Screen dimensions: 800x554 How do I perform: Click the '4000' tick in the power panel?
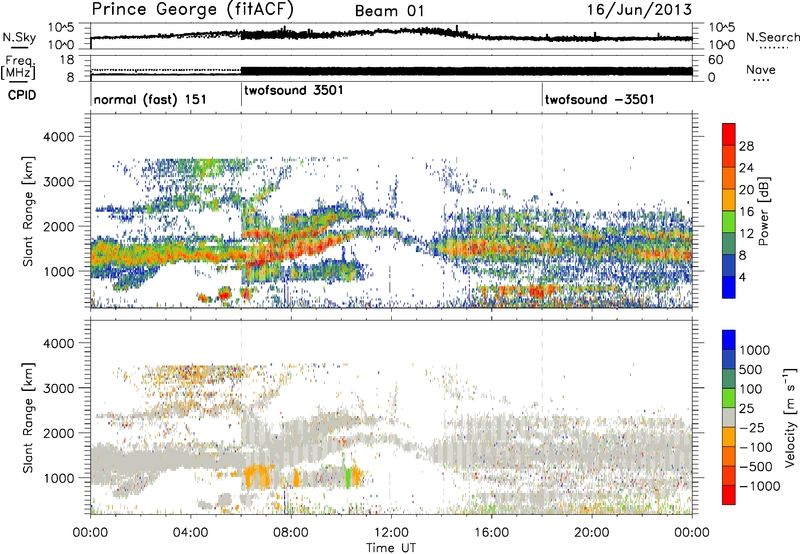point(58,137)
